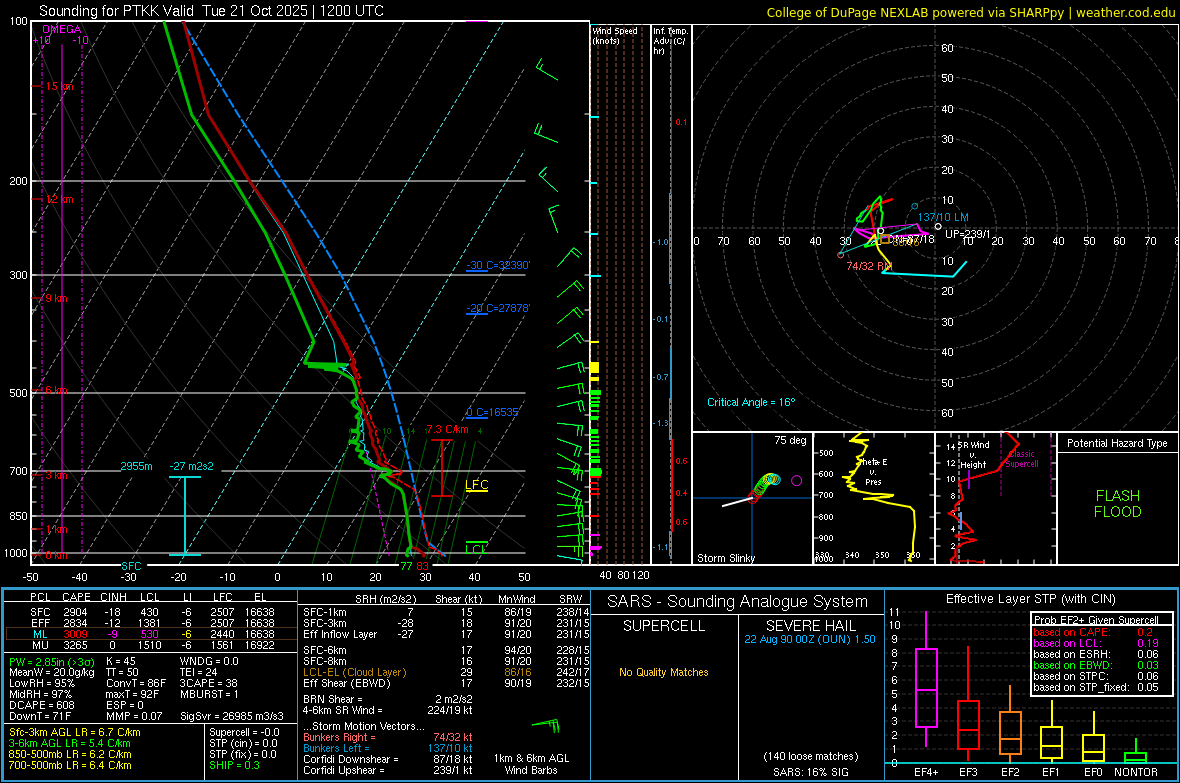The height and width of the screenshot is (783, 1180).
Task: Select the 'Corfidi Upshear = 239/1 kt' line
Action: point(388,770)
